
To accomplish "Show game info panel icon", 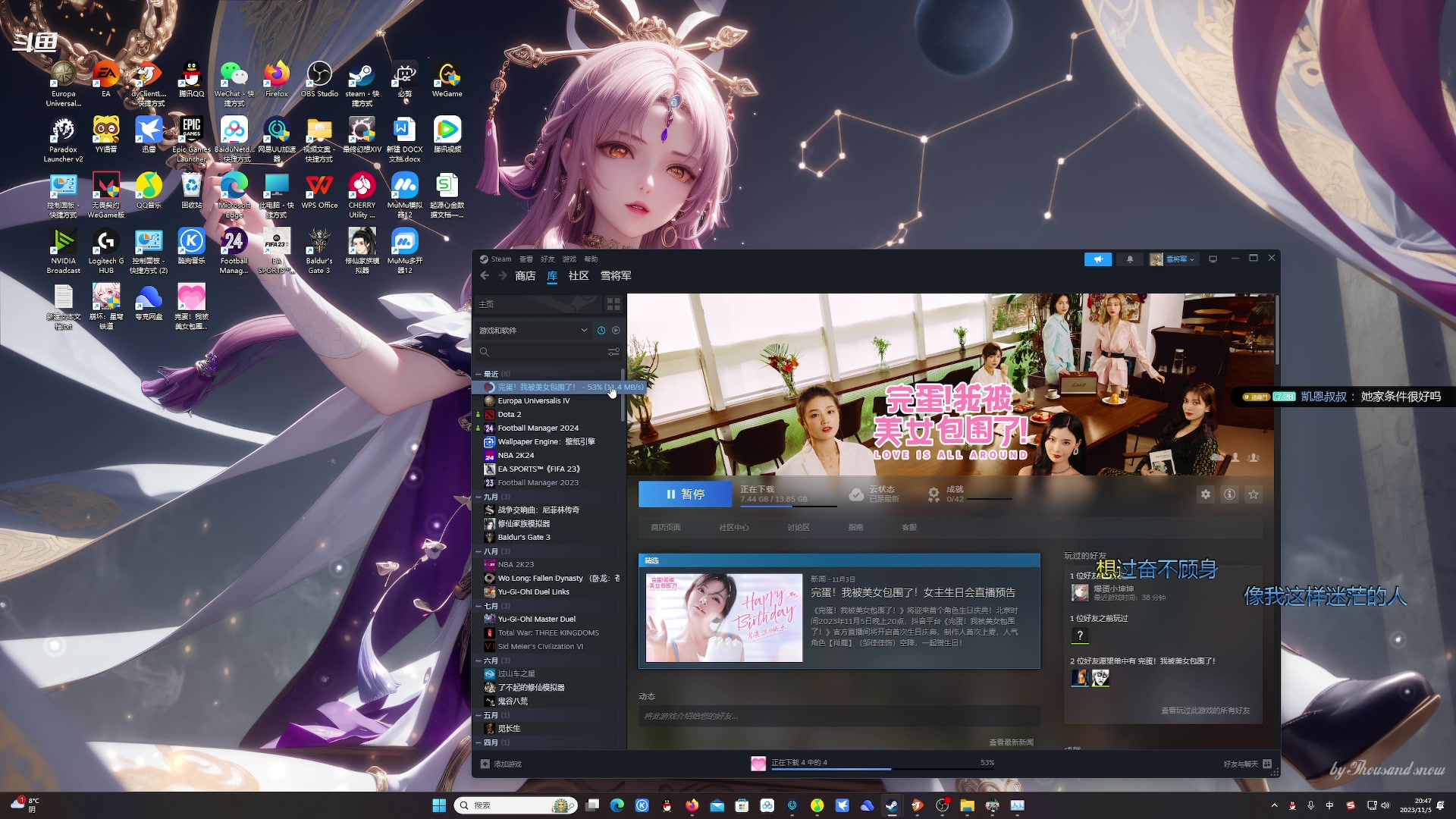I will click(1230, 494).
